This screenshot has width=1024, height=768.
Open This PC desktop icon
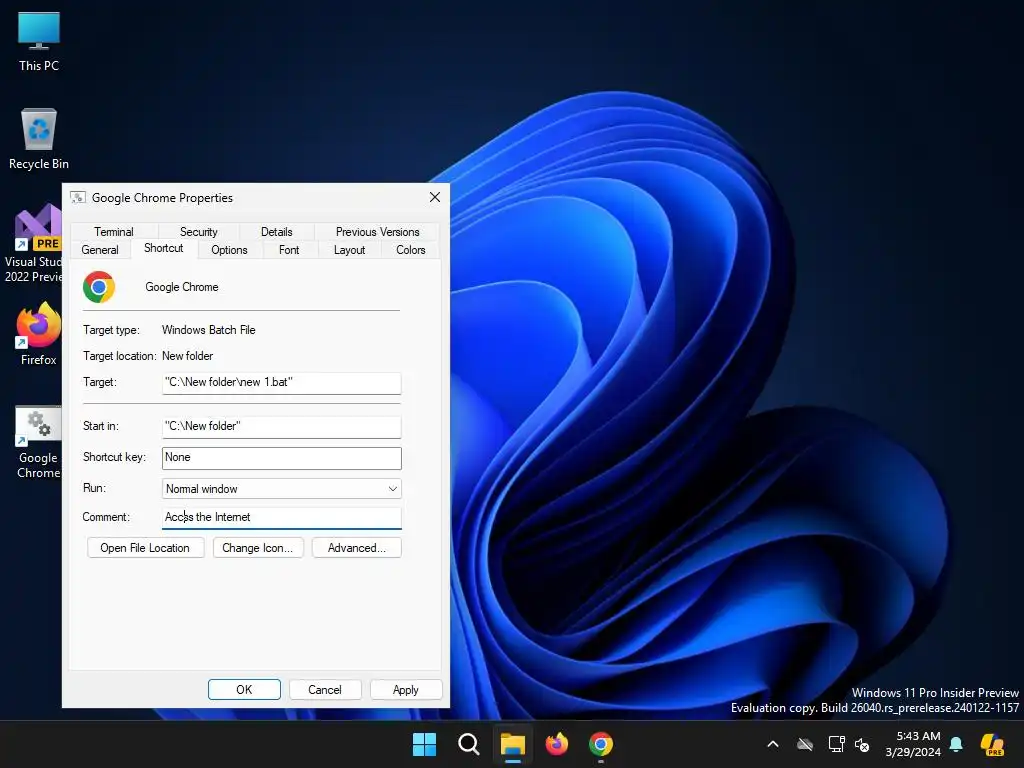click(39, 42)
